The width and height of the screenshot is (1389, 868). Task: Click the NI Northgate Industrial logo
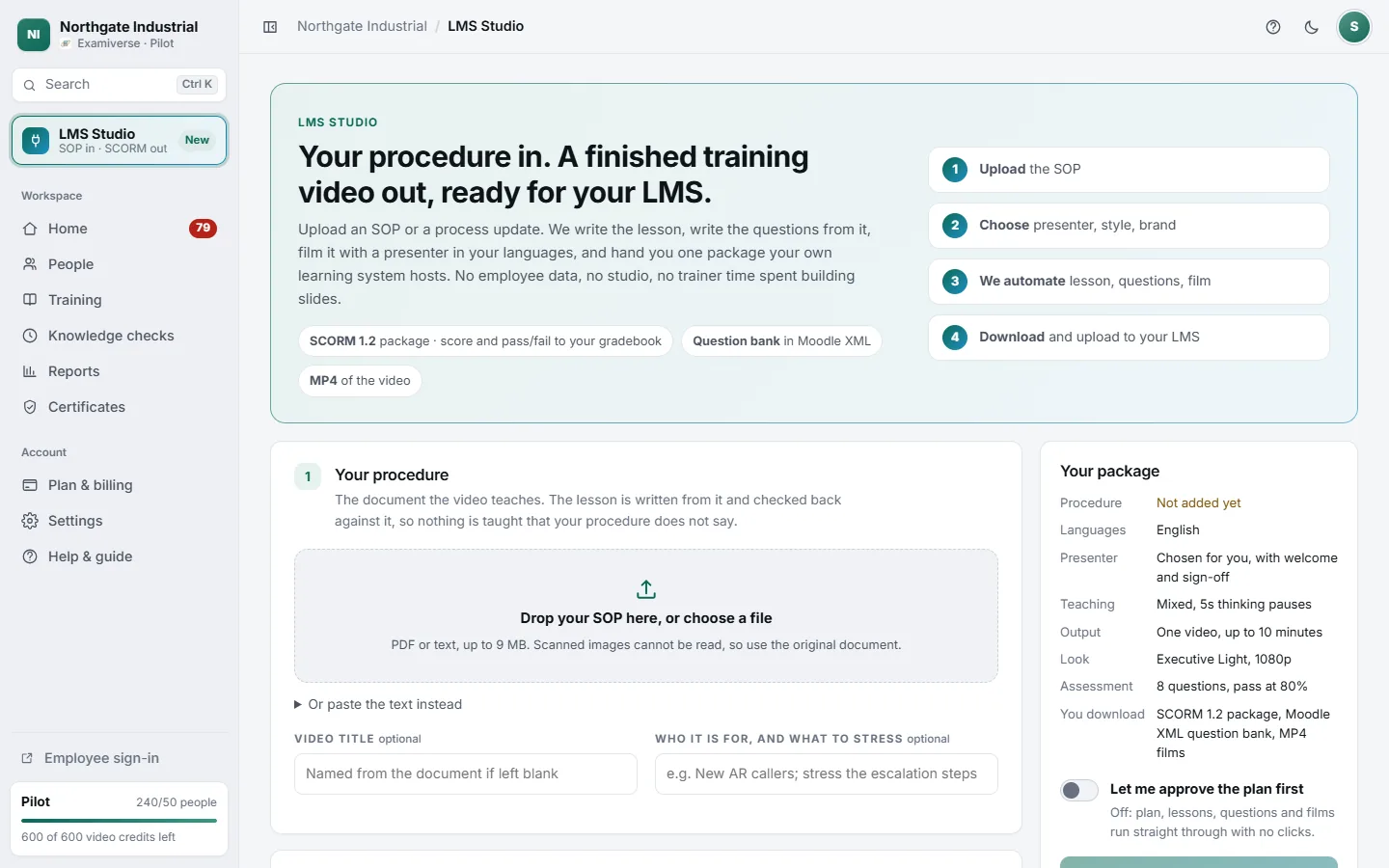(34, 35)
